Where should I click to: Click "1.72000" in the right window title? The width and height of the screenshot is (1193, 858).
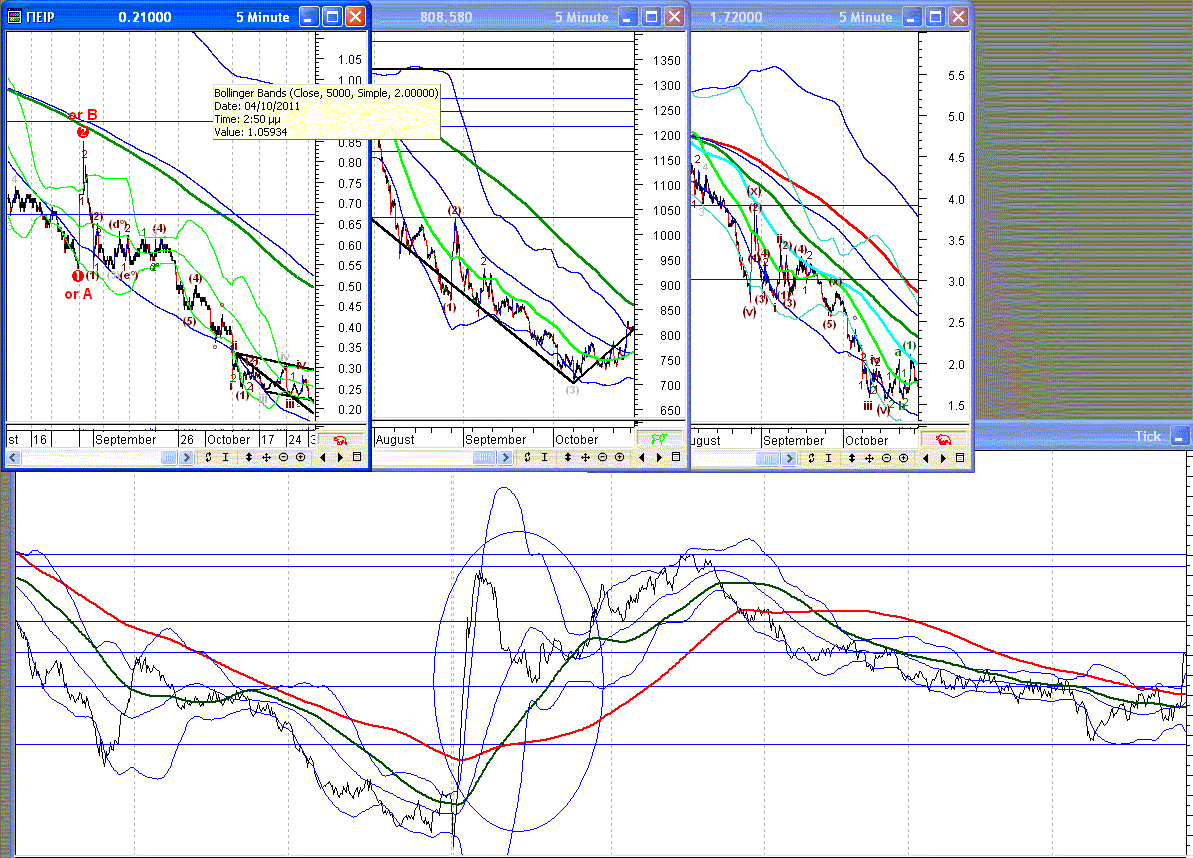point(736,17)
